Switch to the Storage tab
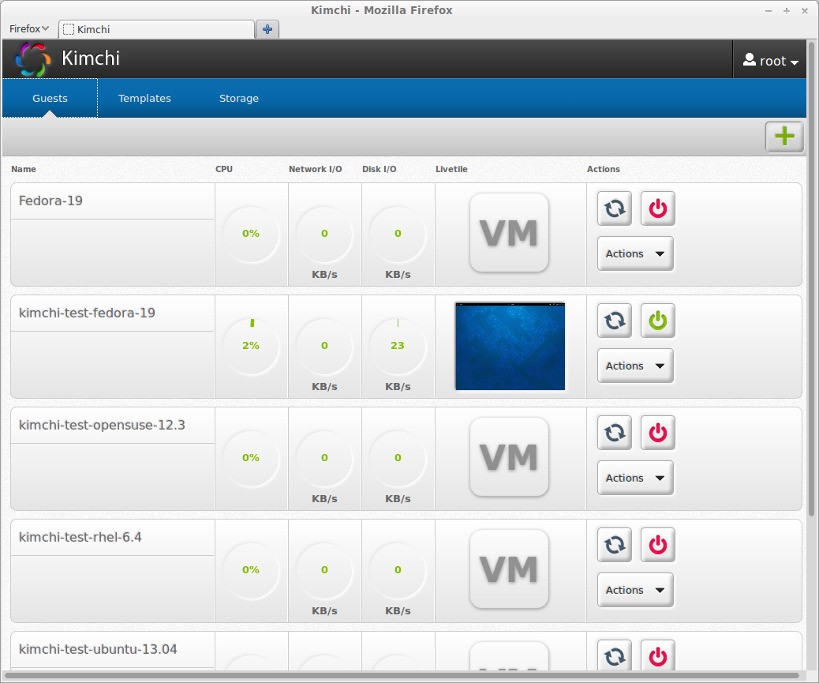This screenshot has width=819, height=683. [239, 98]
